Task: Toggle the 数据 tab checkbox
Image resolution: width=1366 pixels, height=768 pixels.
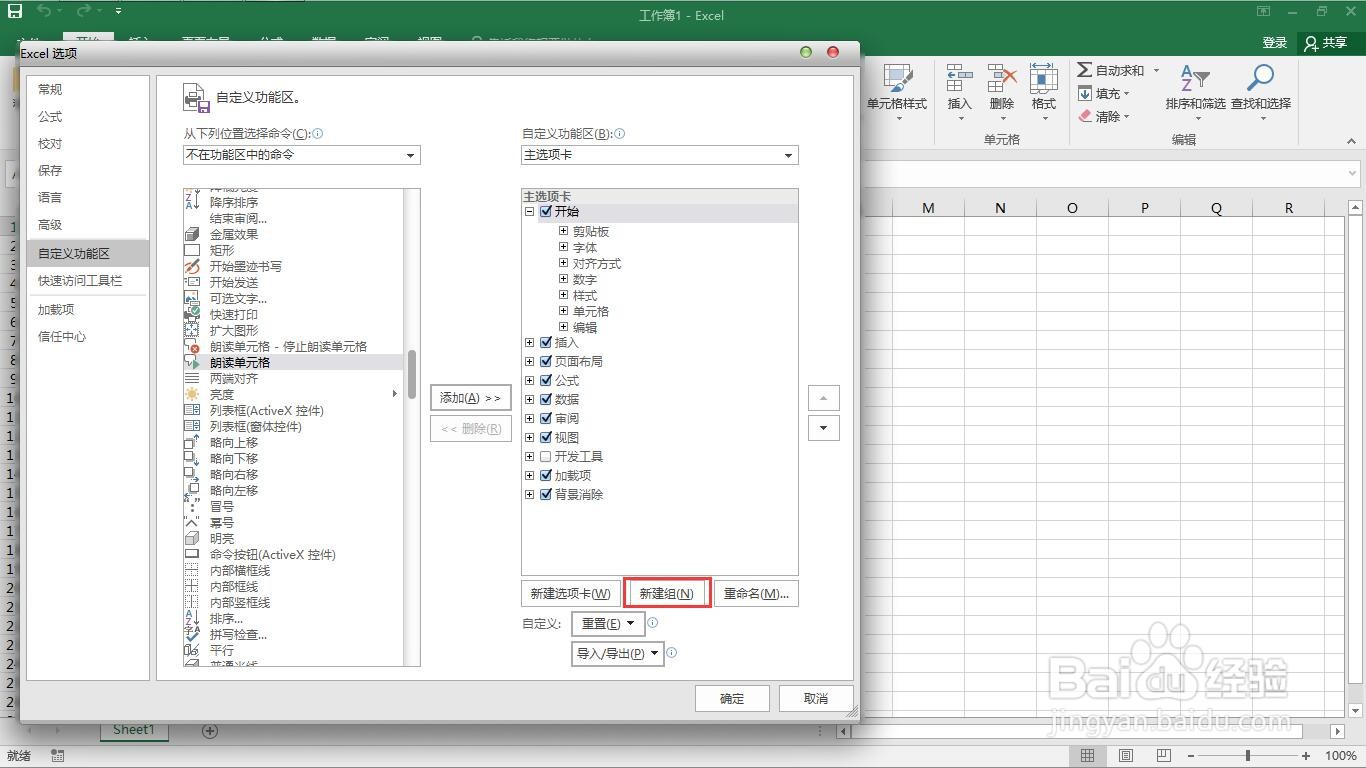Action: [546, 399]
